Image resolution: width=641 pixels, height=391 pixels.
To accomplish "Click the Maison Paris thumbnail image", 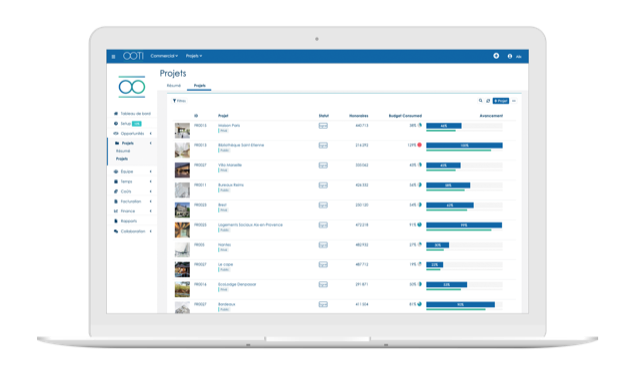I will (182, 130).
